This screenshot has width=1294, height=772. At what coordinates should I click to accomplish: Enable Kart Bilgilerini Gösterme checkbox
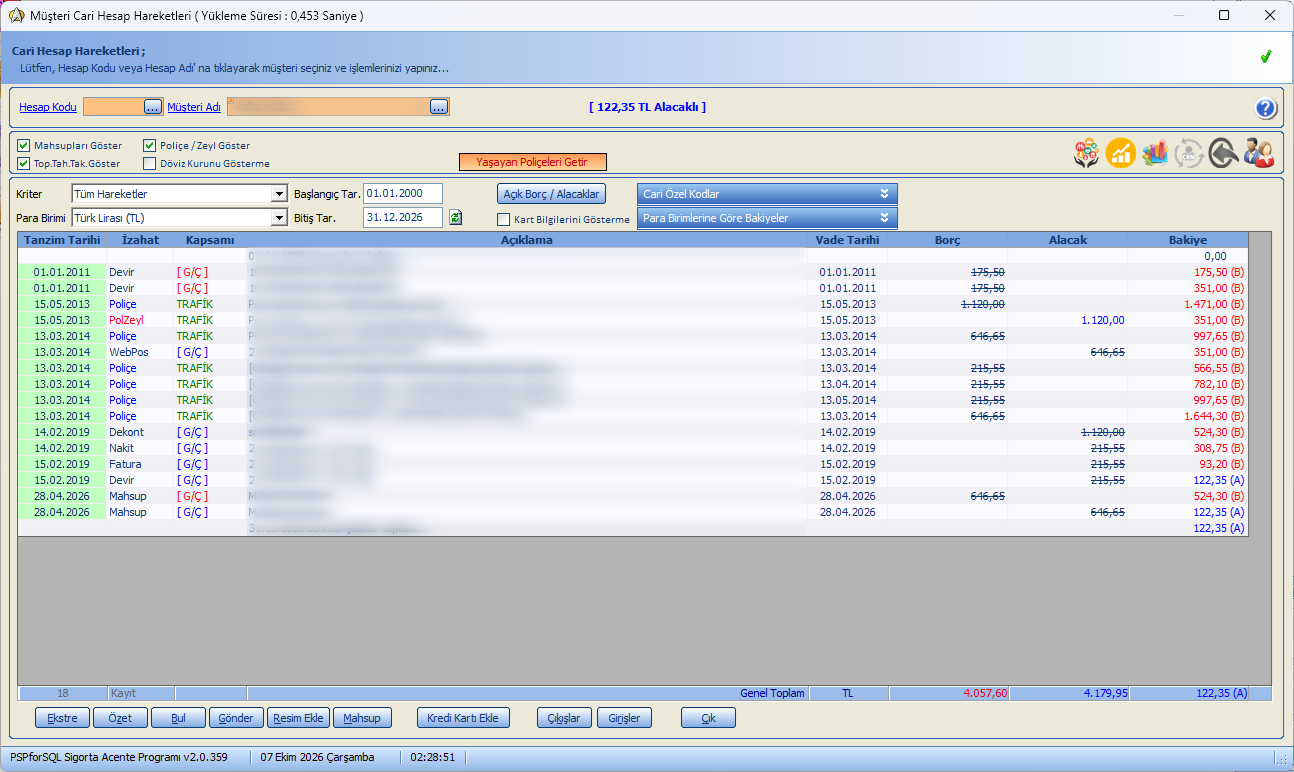[x=504, y=220]
